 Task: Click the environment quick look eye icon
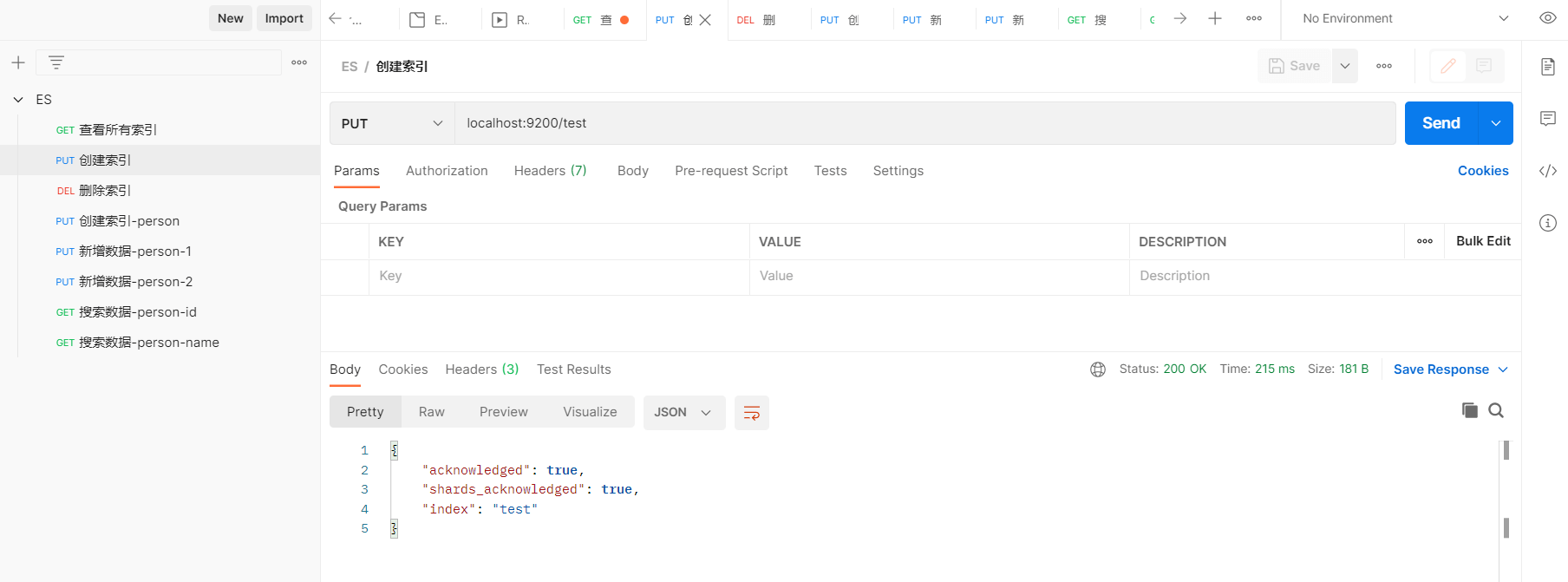(x=1548, y=18)
